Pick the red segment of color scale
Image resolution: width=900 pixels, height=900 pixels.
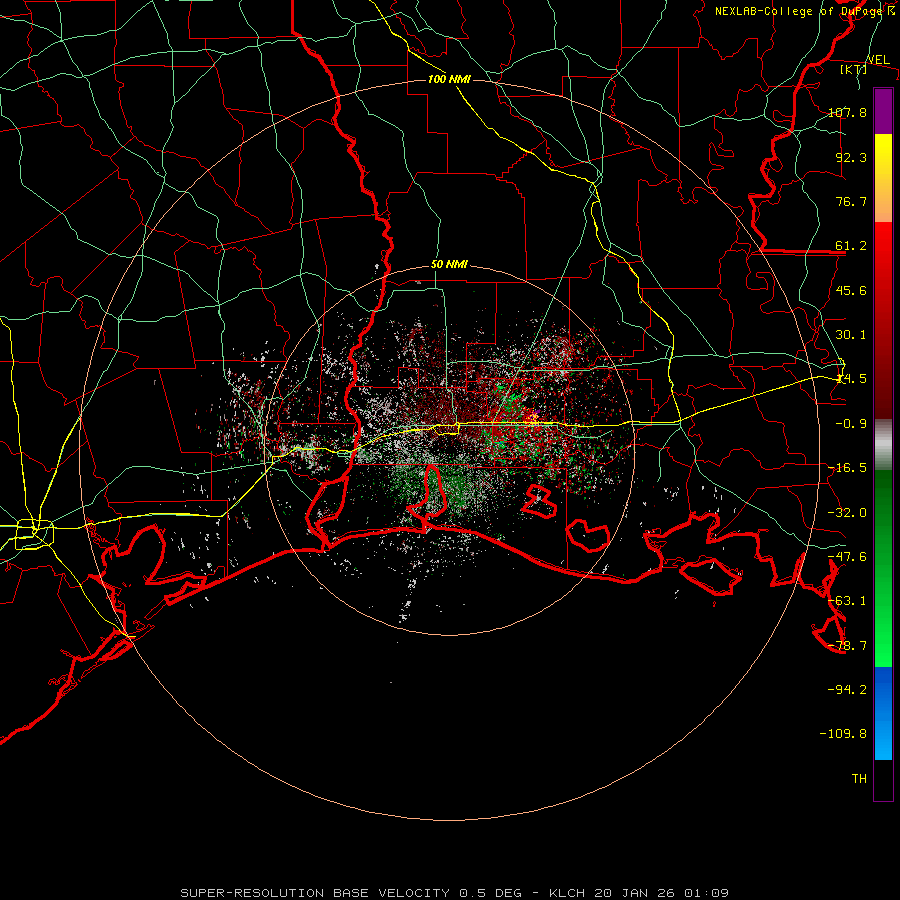point(883,320)
